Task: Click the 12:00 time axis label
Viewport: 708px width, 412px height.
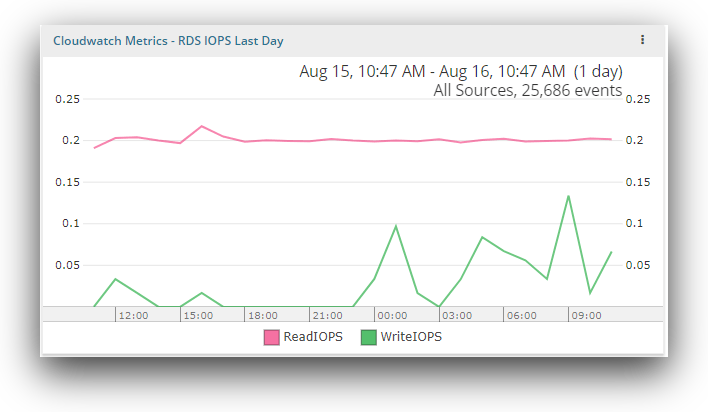Action: click(x=133, y=315)
